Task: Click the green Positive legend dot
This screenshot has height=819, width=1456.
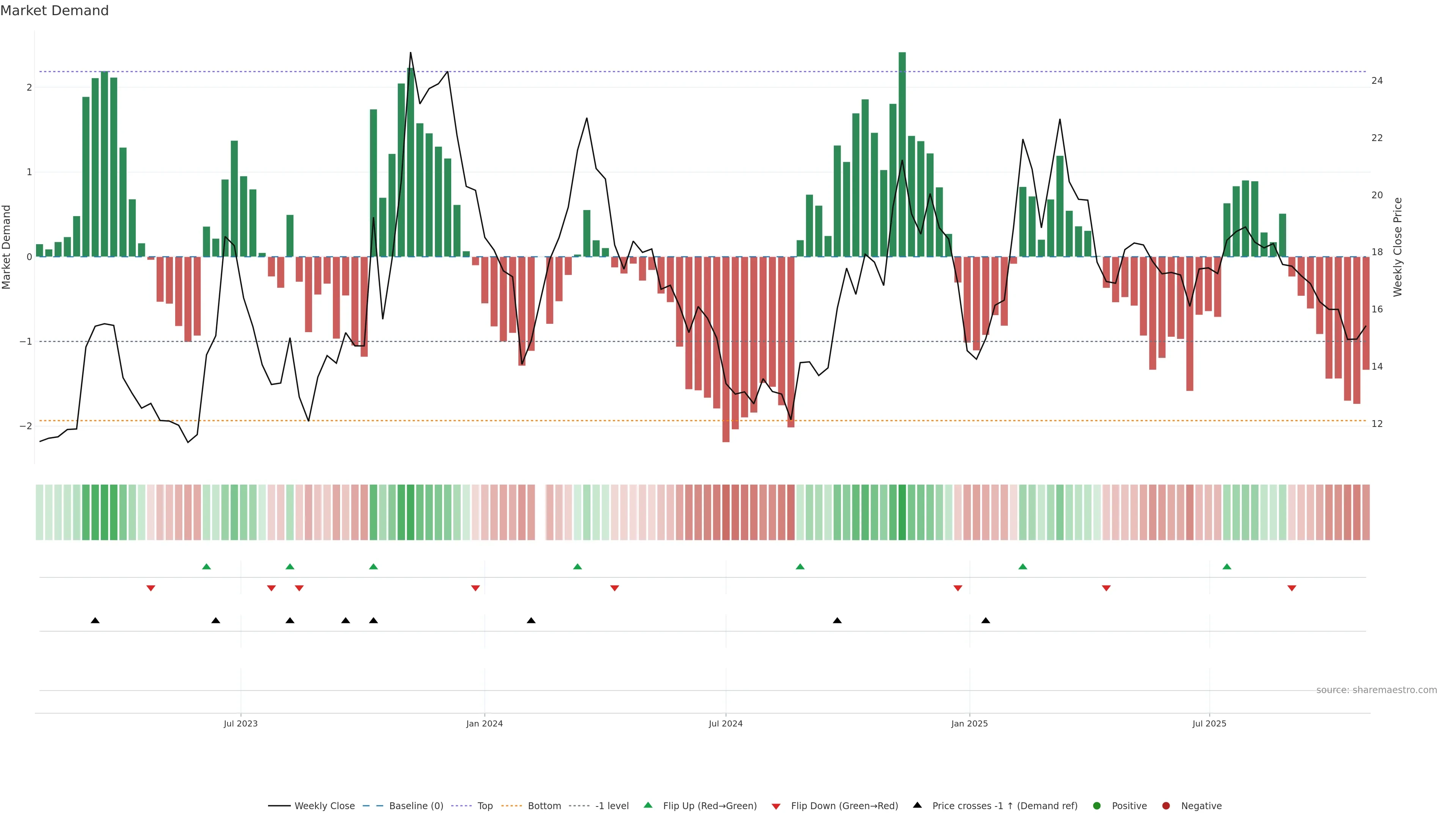Action: pos(1097,805)
